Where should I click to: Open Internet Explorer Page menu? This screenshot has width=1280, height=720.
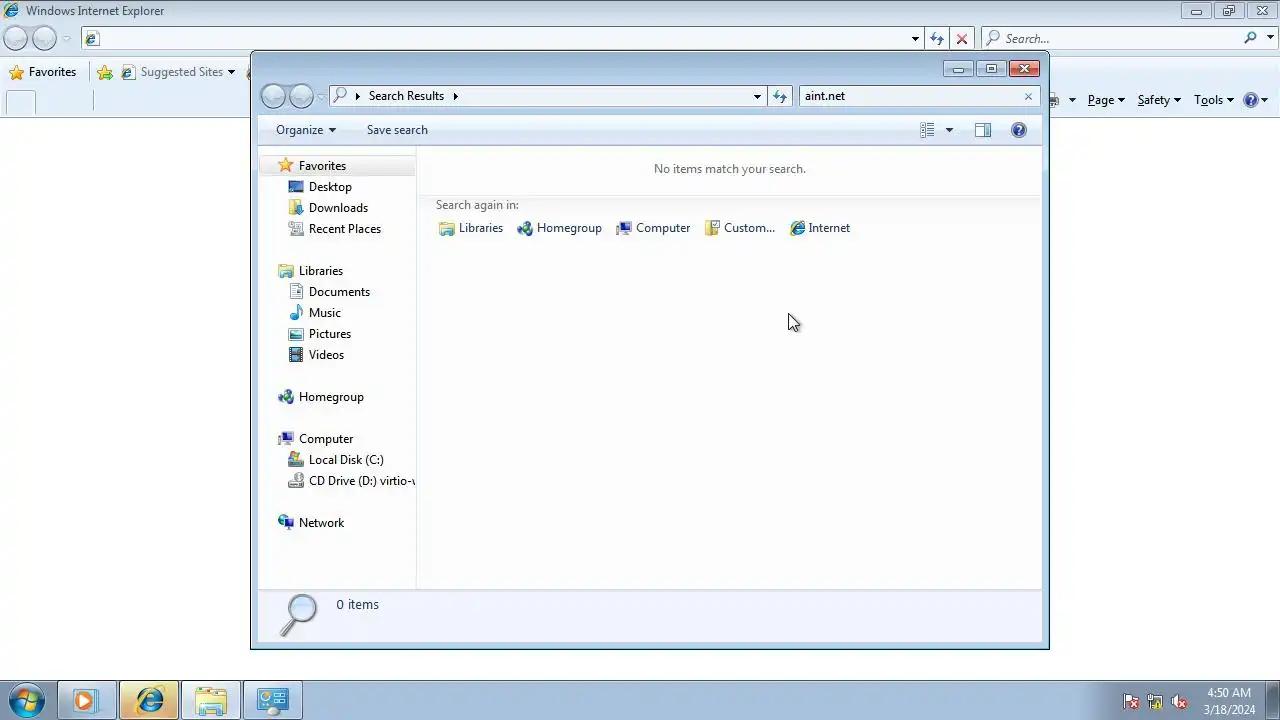pos(1106,100)
